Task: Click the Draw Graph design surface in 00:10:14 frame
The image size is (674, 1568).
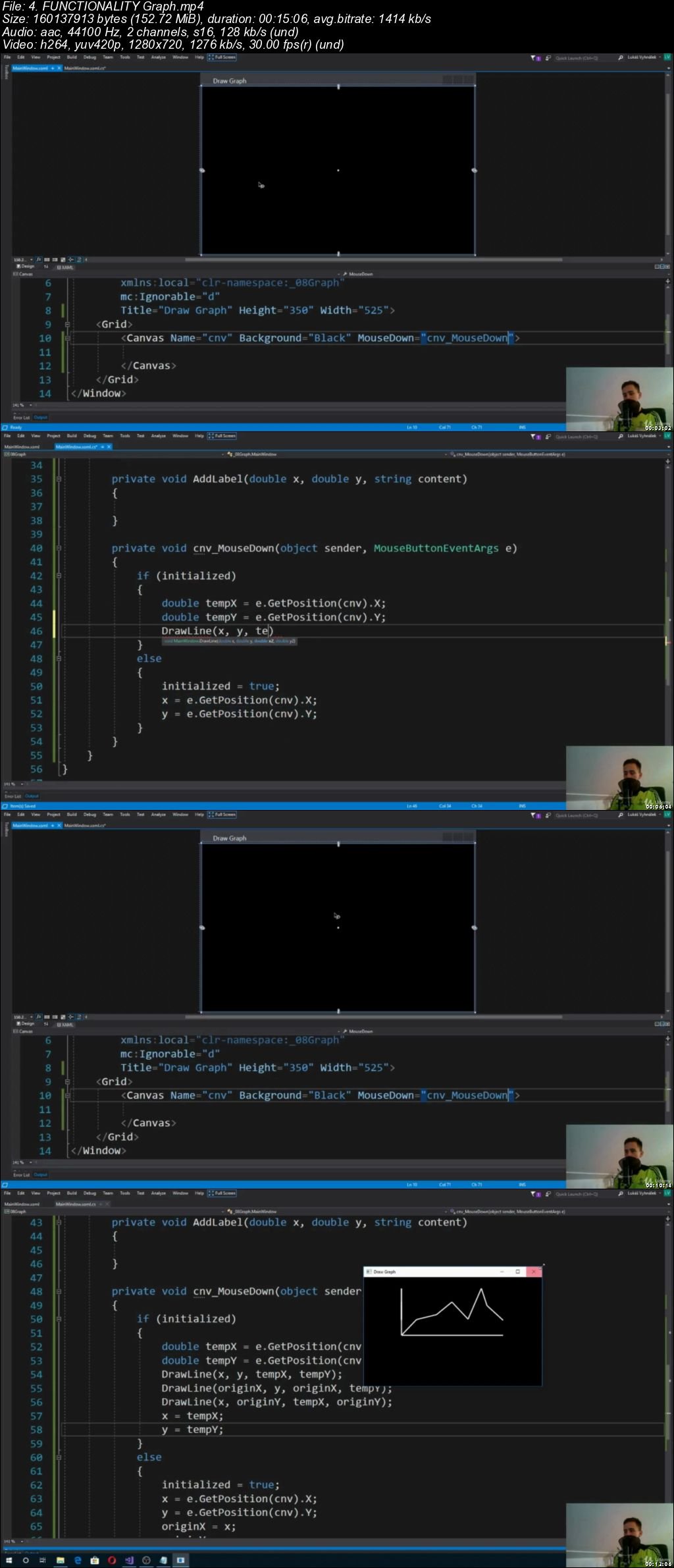Action: pos(338,927)
